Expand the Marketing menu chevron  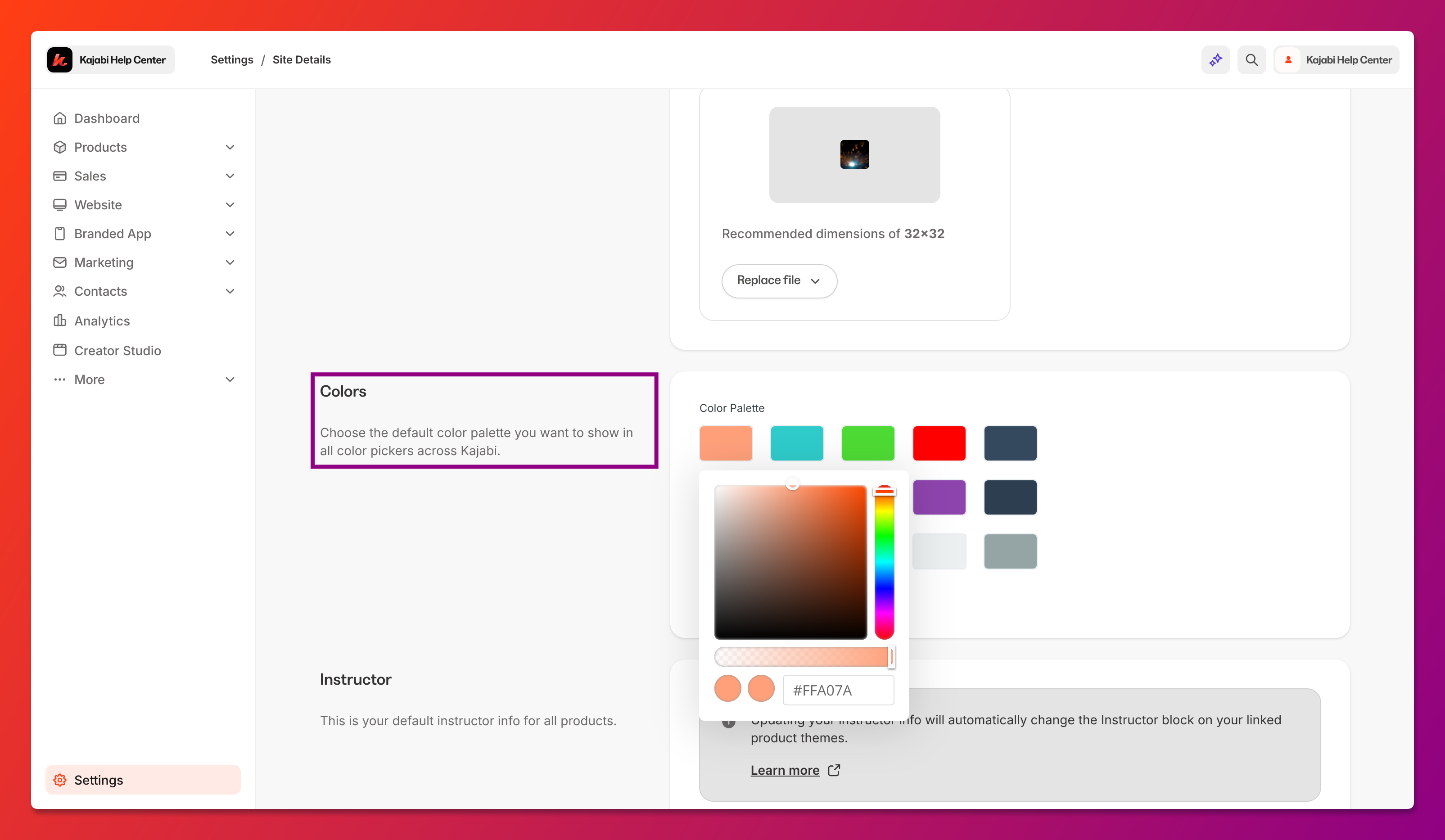click(x=230, y=262)
